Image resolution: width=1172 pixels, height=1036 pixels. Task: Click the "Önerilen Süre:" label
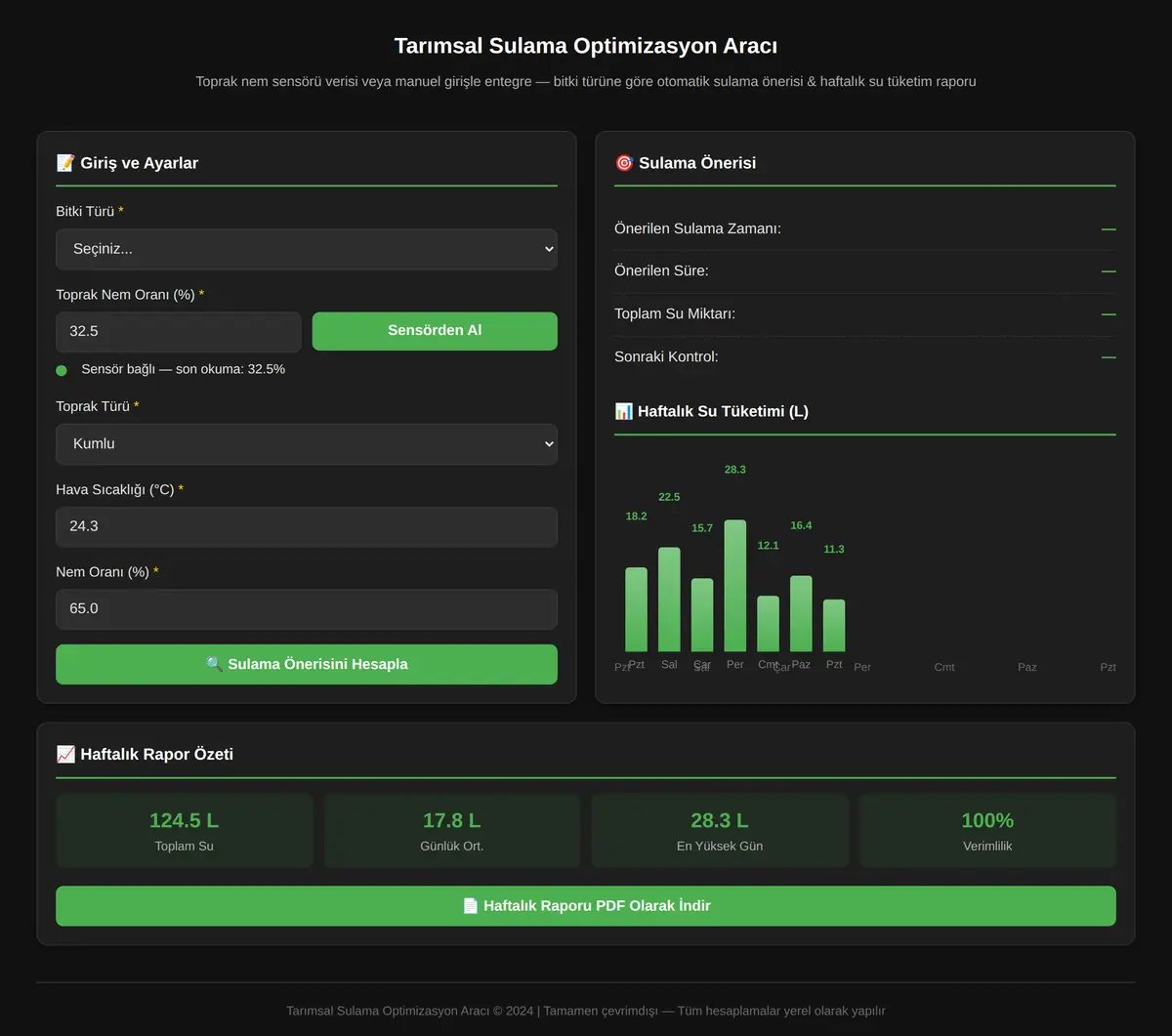(x=661, y=270)
